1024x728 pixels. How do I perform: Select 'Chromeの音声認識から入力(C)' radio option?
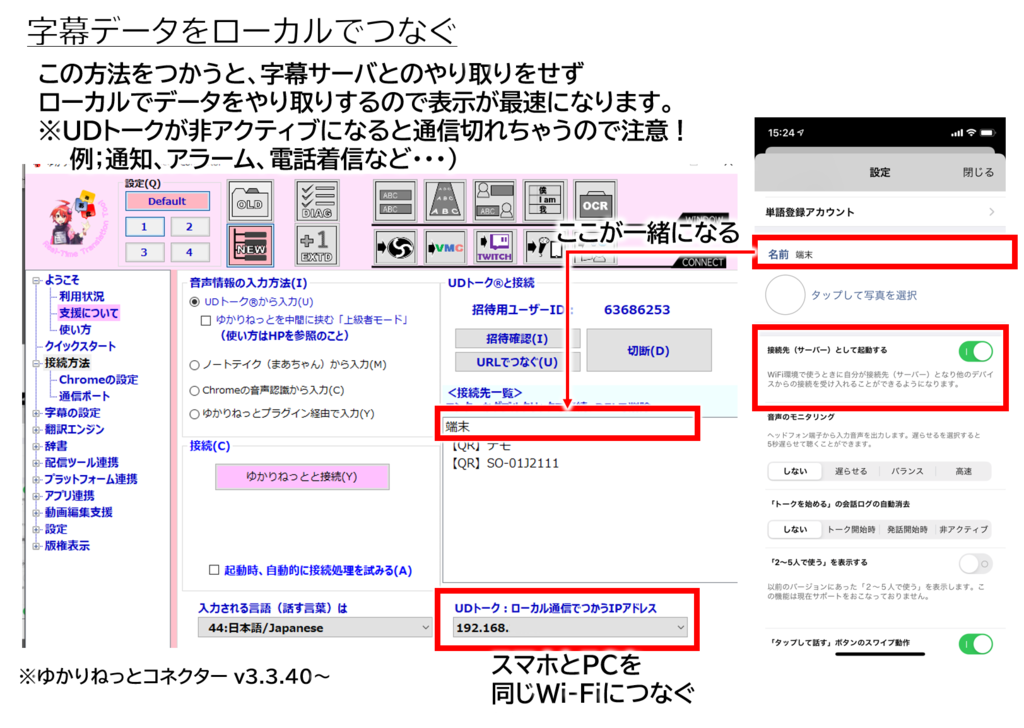coord(195,390)
